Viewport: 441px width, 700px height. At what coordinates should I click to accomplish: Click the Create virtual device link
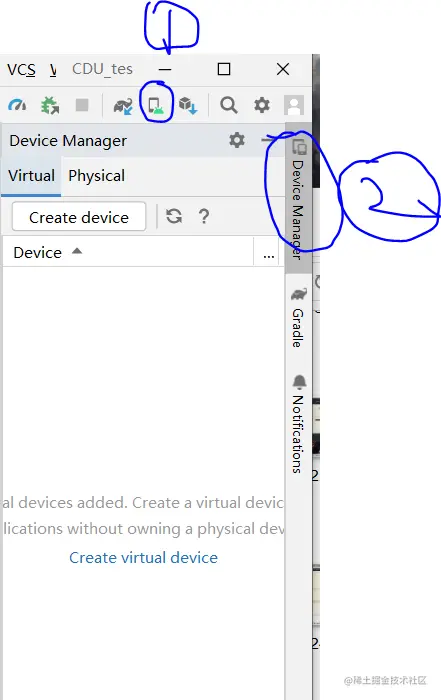(143, 558)
